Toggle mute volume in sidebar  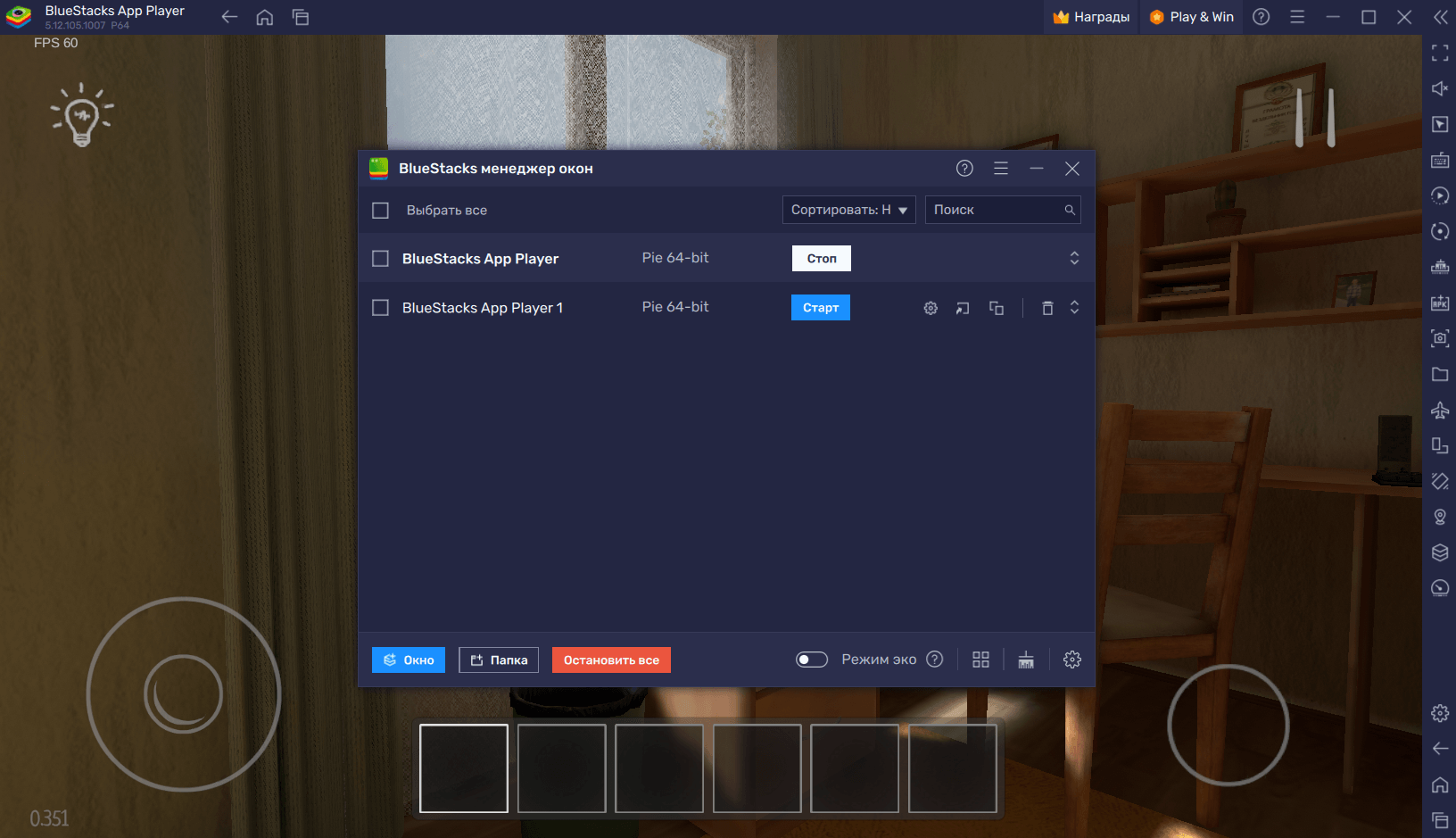1440,88
